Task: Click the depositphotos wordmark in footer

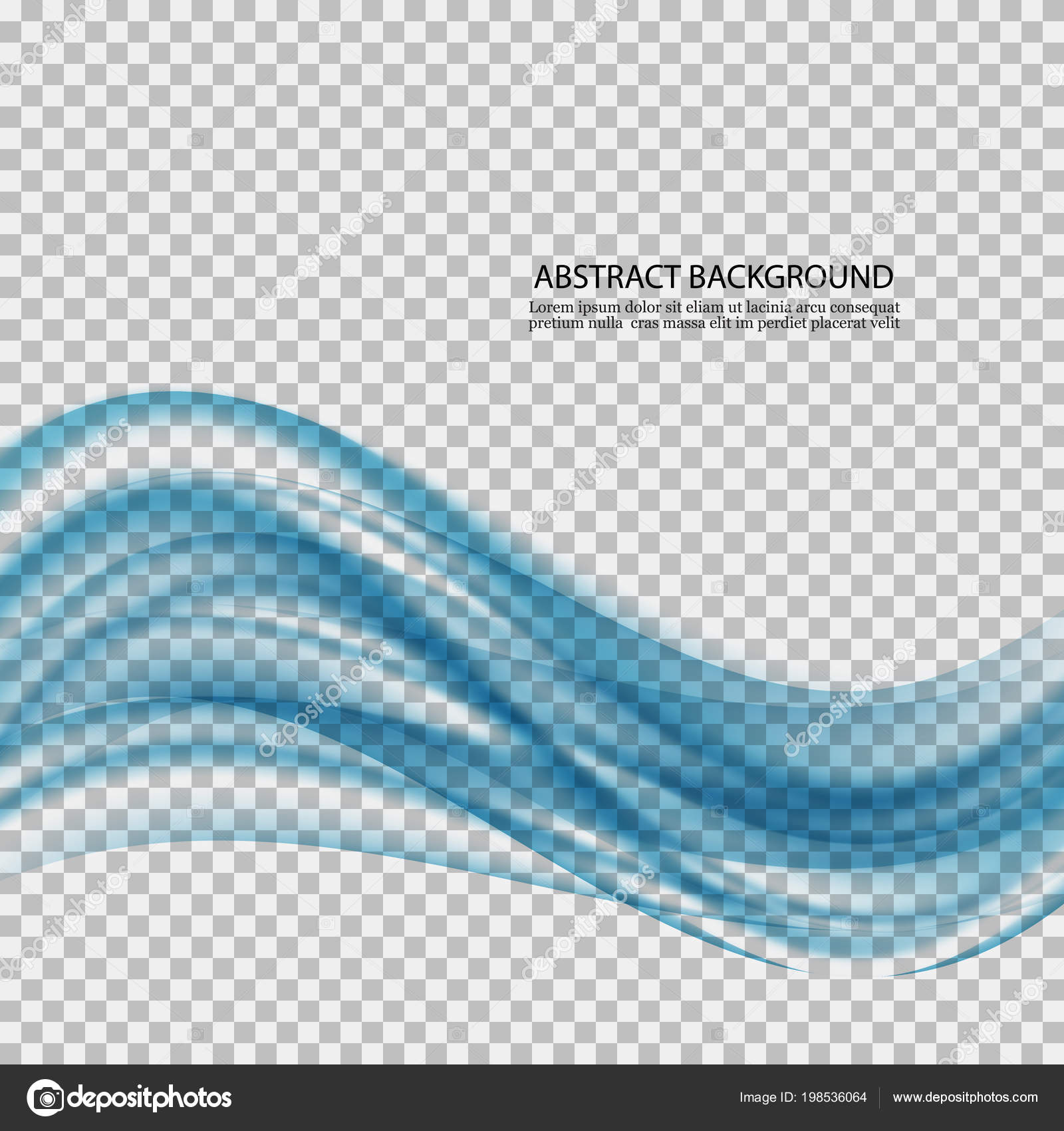Action: [150, 1098]
